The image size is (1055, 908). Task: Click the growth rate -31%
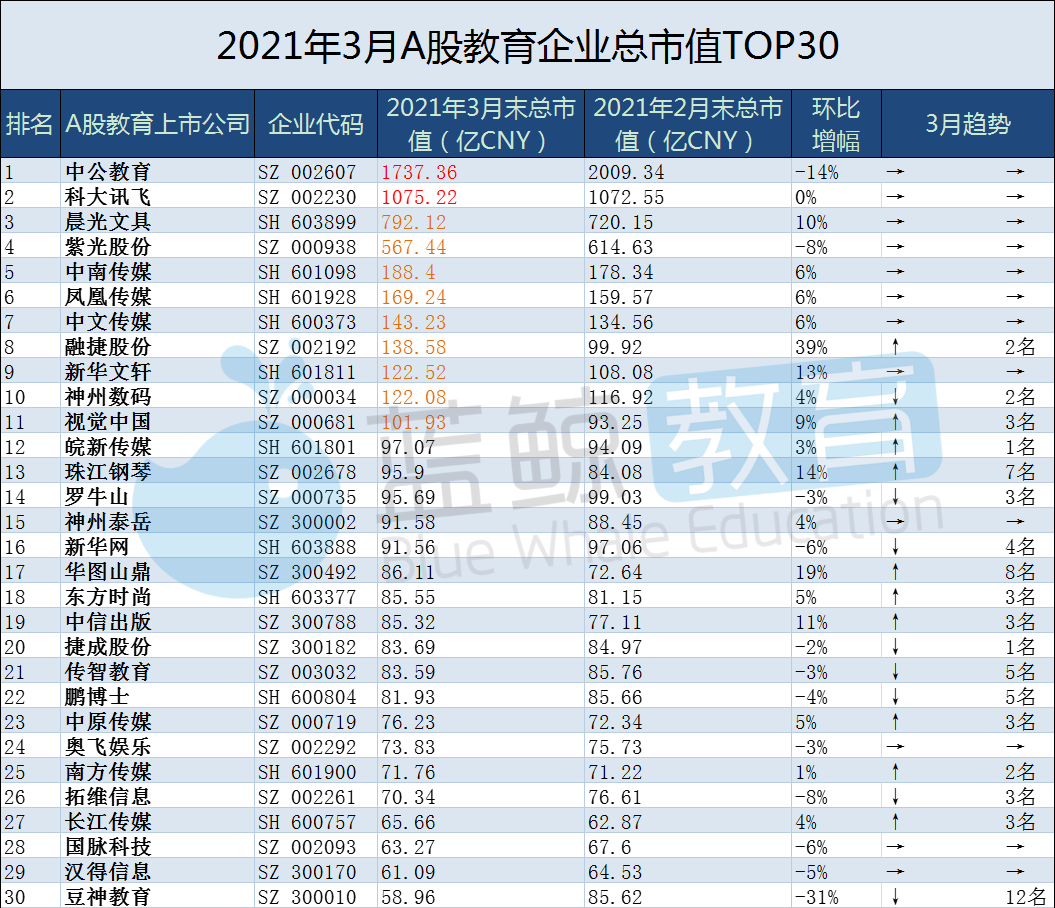(x=817, y=897)
